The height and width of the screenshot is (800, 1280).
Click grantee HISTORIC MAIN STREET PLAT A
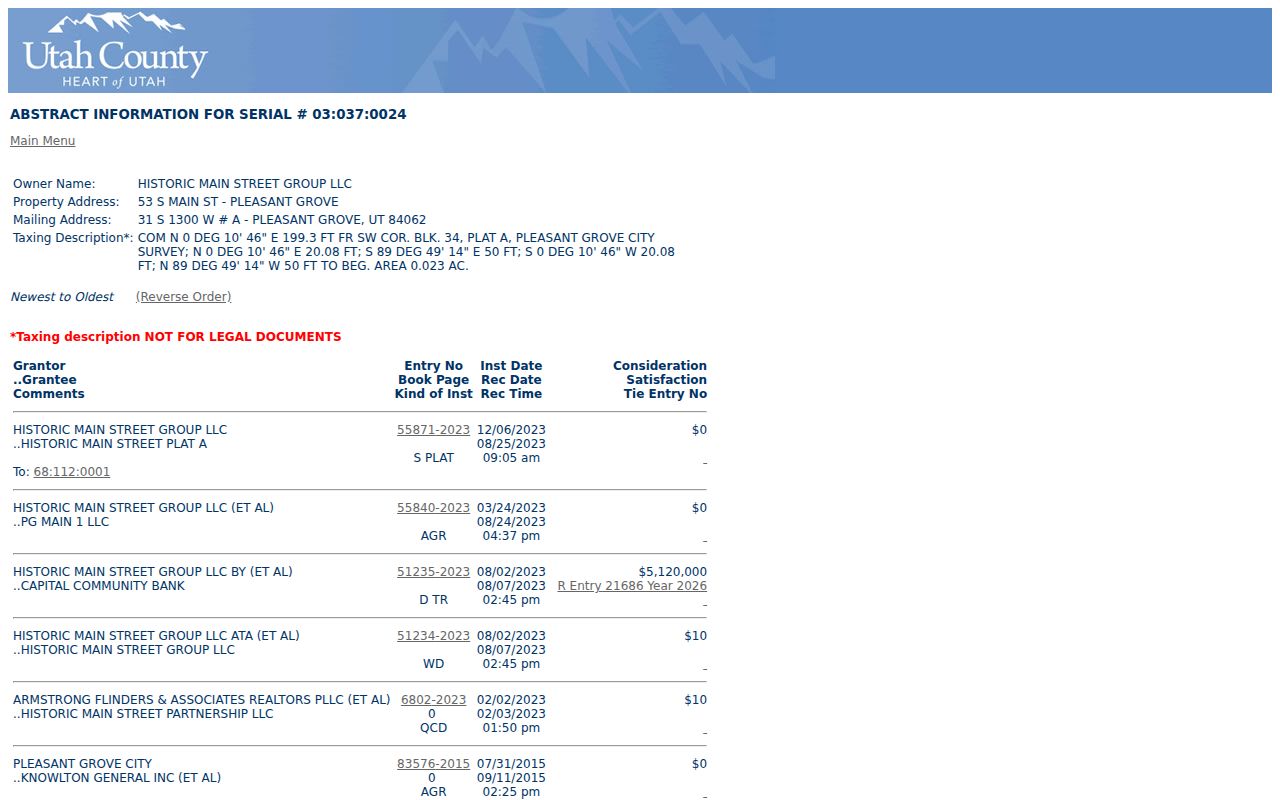coord(110,444)
